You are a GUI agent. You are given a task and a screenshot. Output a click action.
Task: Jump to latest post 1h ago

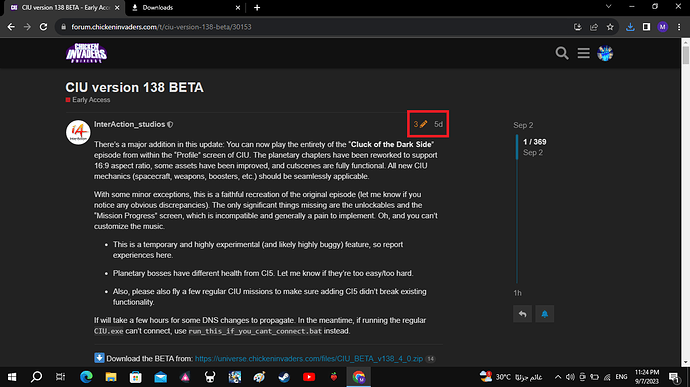pos(518,293)
